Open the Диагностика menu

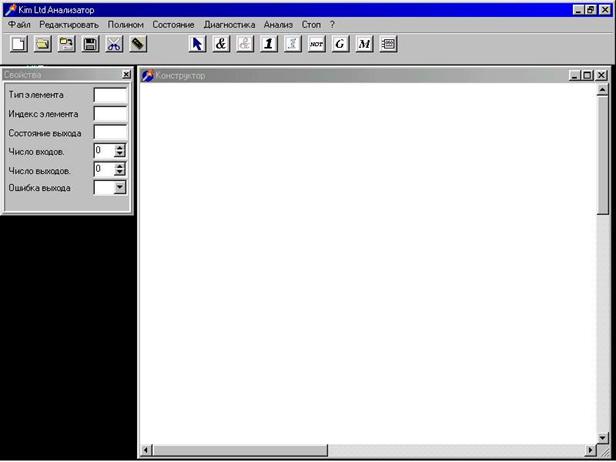(x=229, y=24)
